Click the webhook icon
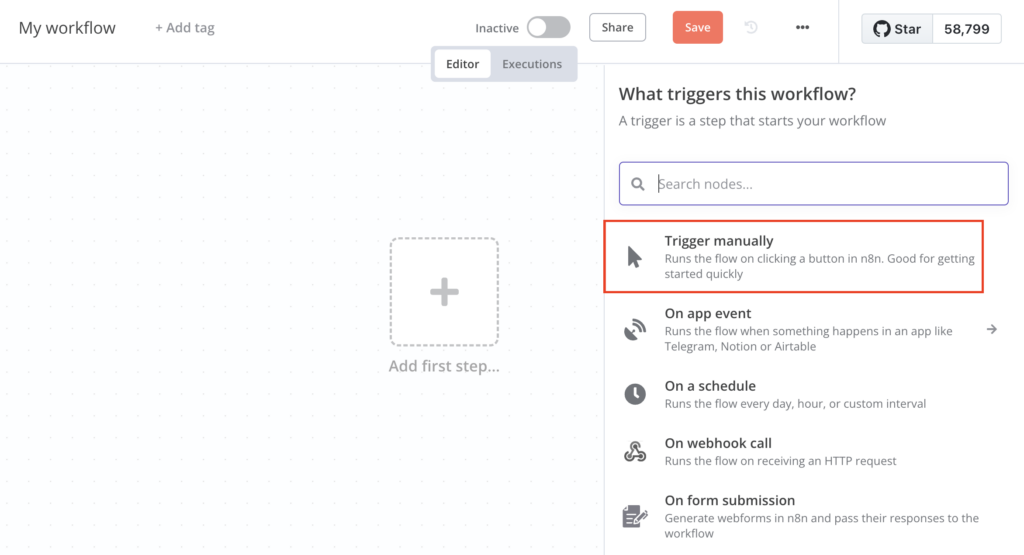The image size is (1024, 555). coord(634,452)
